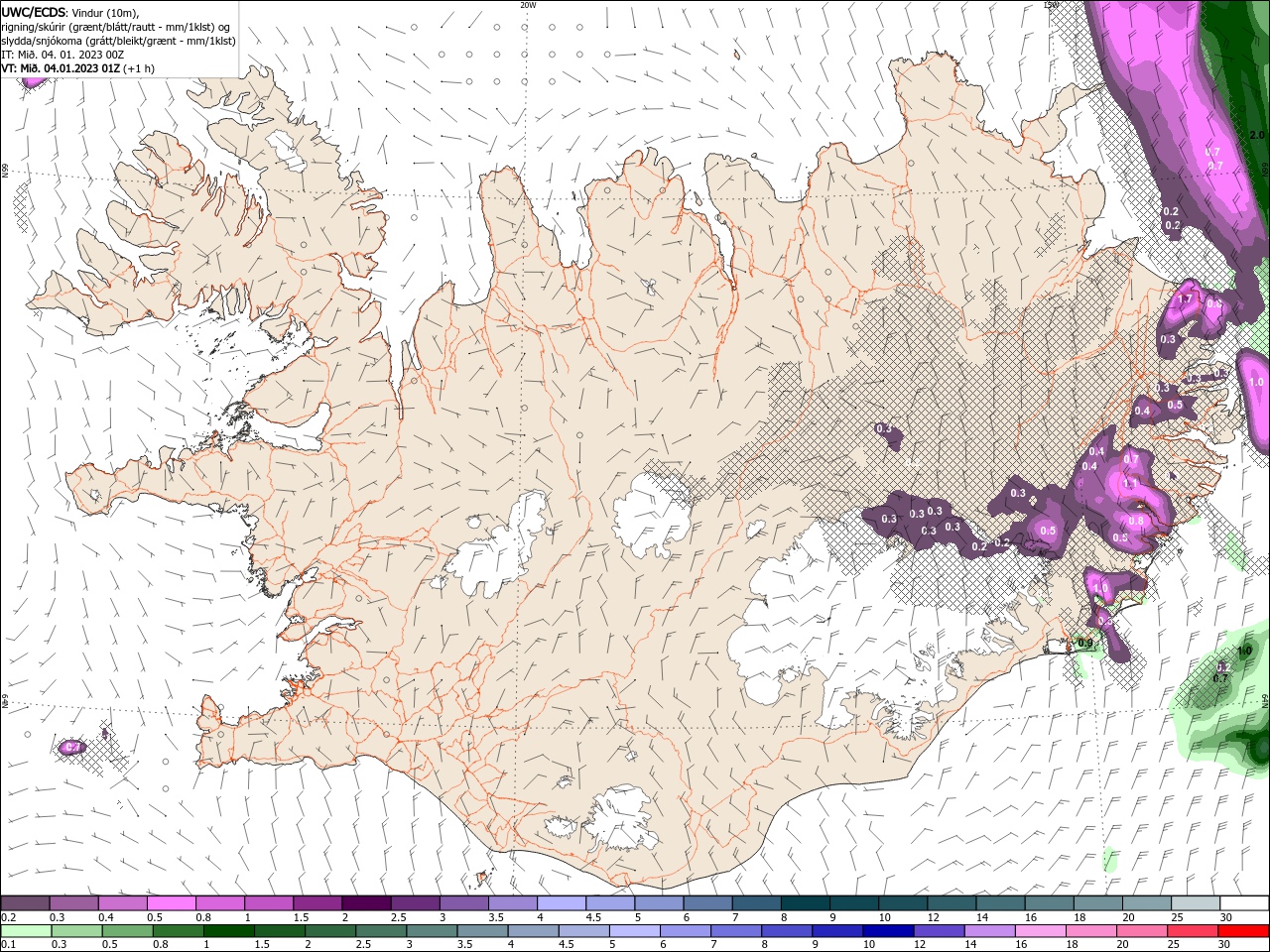Select the very dark purple 2 snow-scale swatch
This screenshot has height=952, width=1270.
366,903
